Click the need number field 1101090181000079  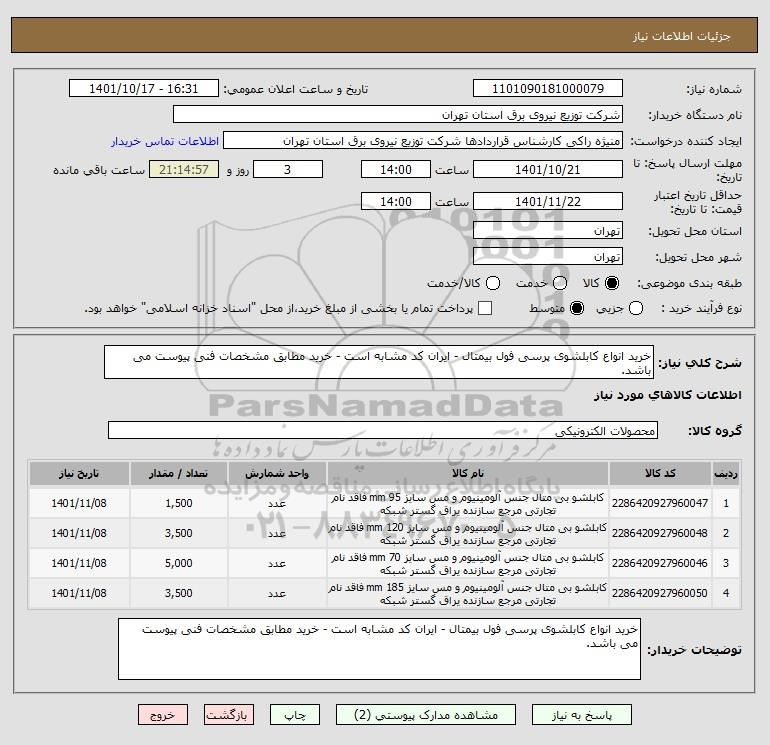pos(548,88)
